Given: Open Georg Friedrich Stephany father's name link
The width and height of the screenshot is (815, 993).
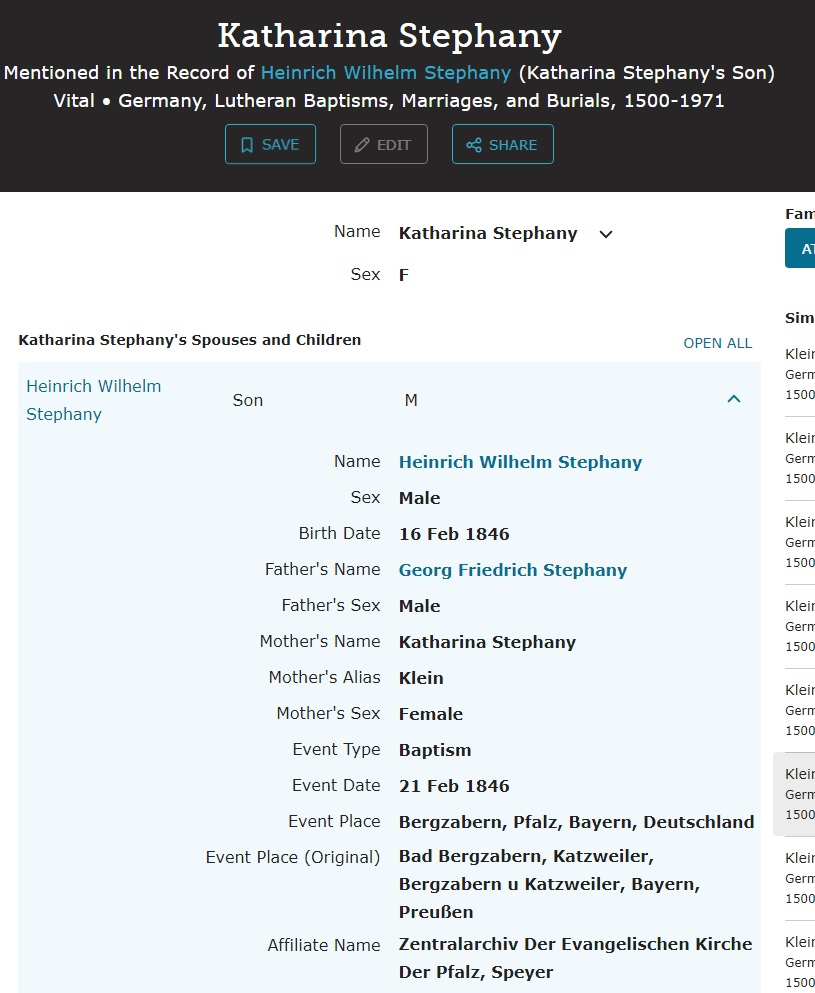Looking at the screenshot, I should tap(512, 570).
